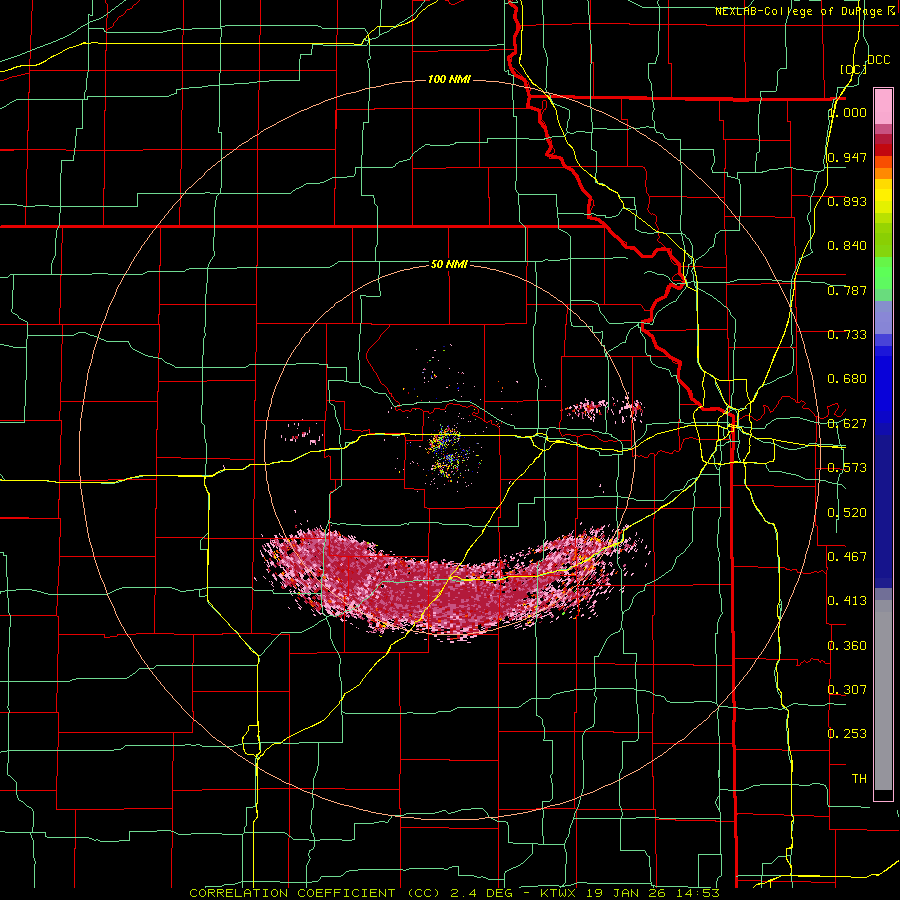Click the pink top segment of color bar
This screenshot has height=900, width=900.
point(883,106)
